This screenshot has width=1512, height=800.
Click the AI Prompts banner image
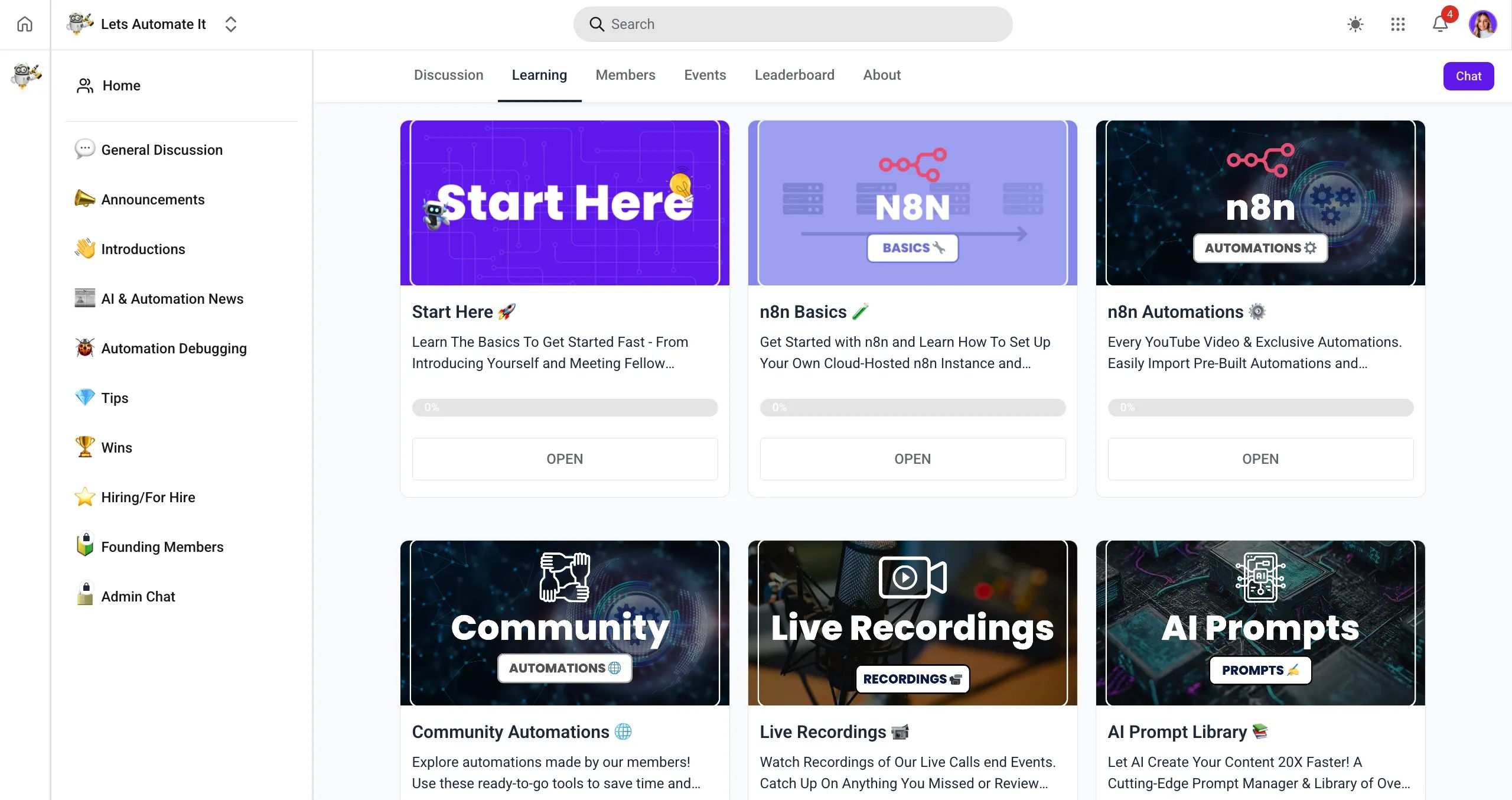(1260, 623)
